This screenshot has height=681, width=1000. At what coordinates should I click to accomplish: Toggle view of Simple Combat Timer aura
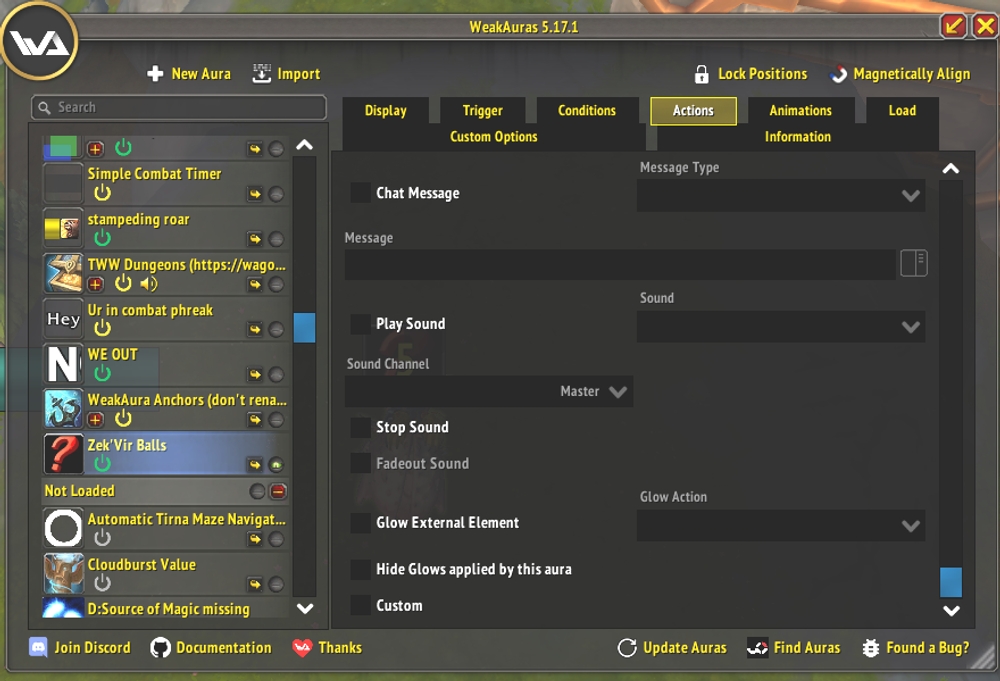(276, 194)
